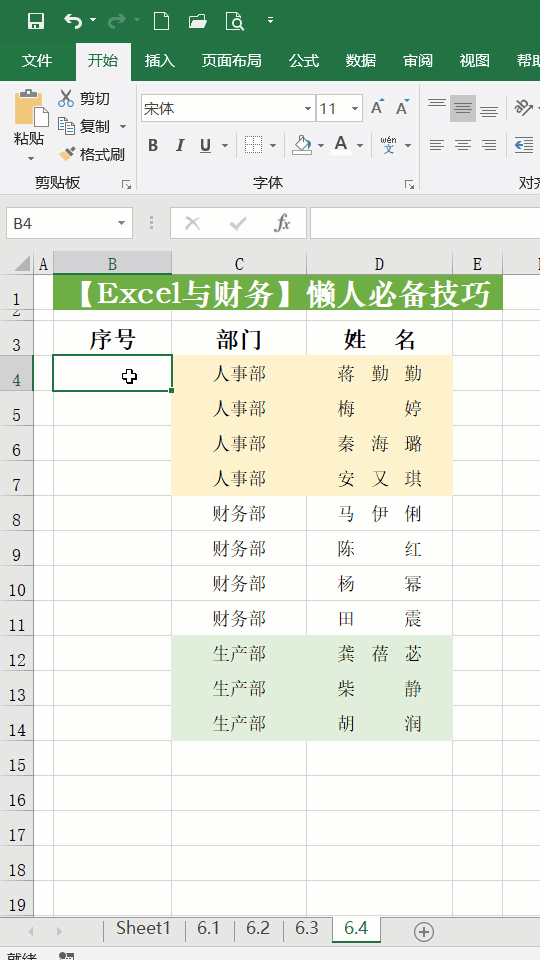Add a new sheet with plus icon

pyautogui.click(x=424, y=932)
